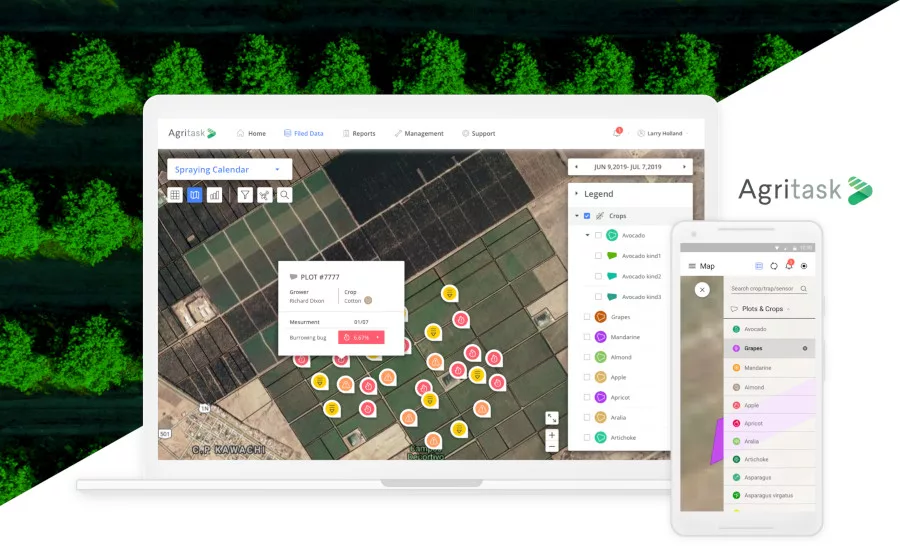Open the Plots & Crops dropdown on phone
900x550 pixels.
(760, 309)
